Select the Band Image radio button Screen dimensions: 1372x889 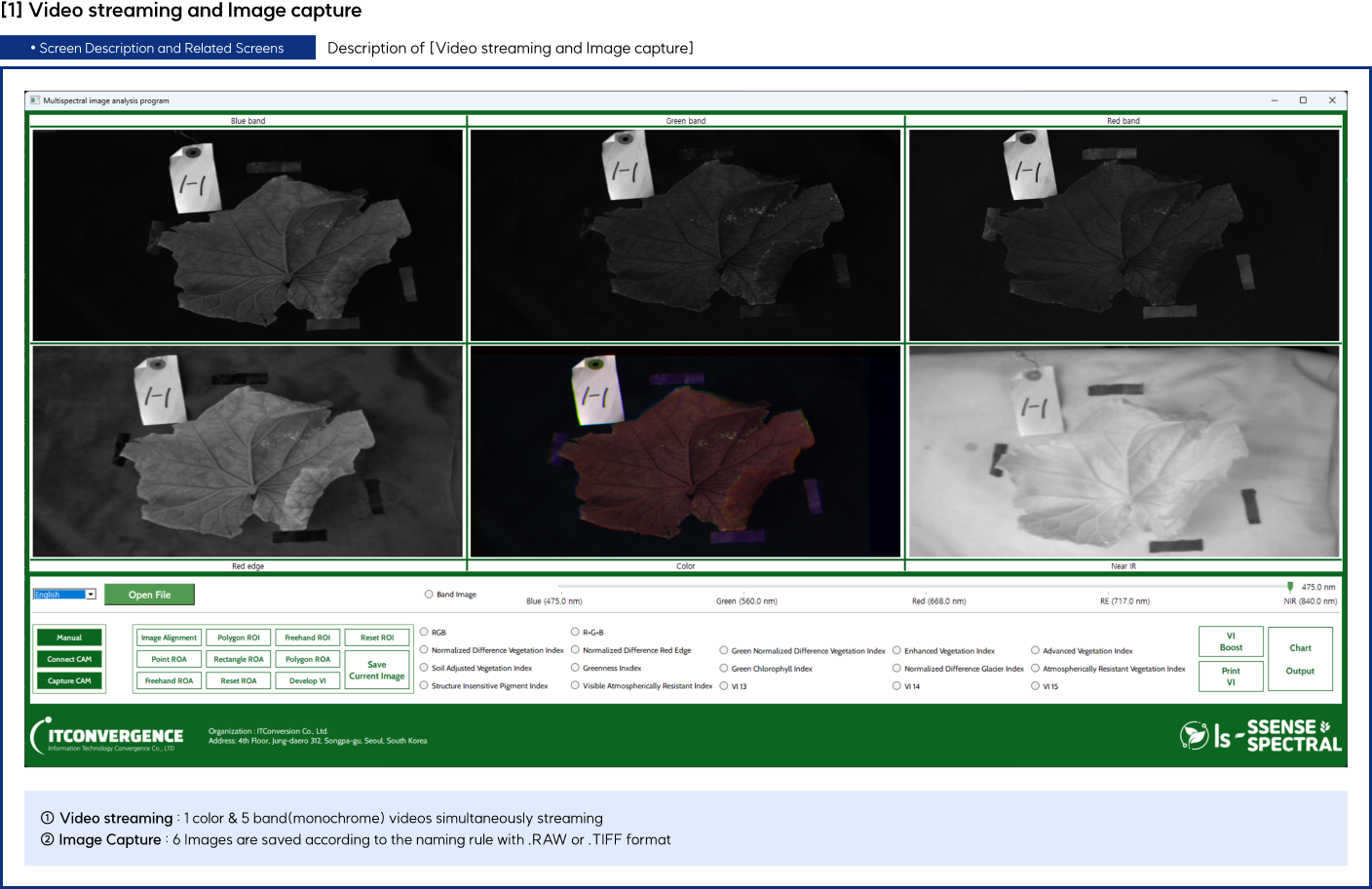(429, 594)
